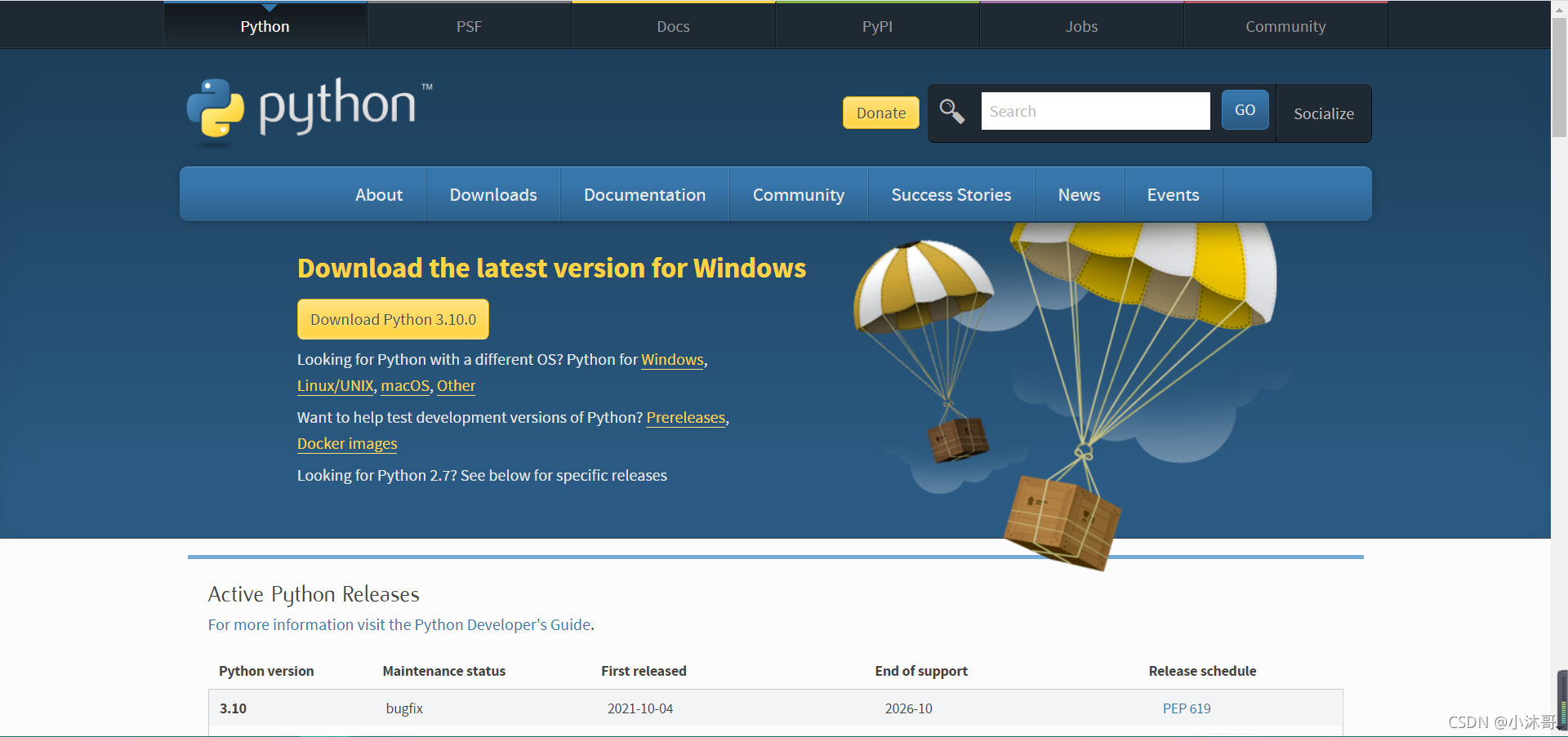The width and height of the screenshot is (1568, 737).
Task: Open the Jobs top tab
Action: 1081,26
